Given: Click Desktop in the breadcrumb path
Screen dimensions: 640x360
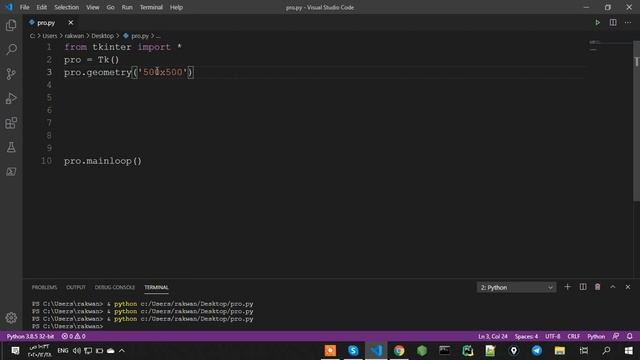Looking at the screenshot, I should [102, 36].
